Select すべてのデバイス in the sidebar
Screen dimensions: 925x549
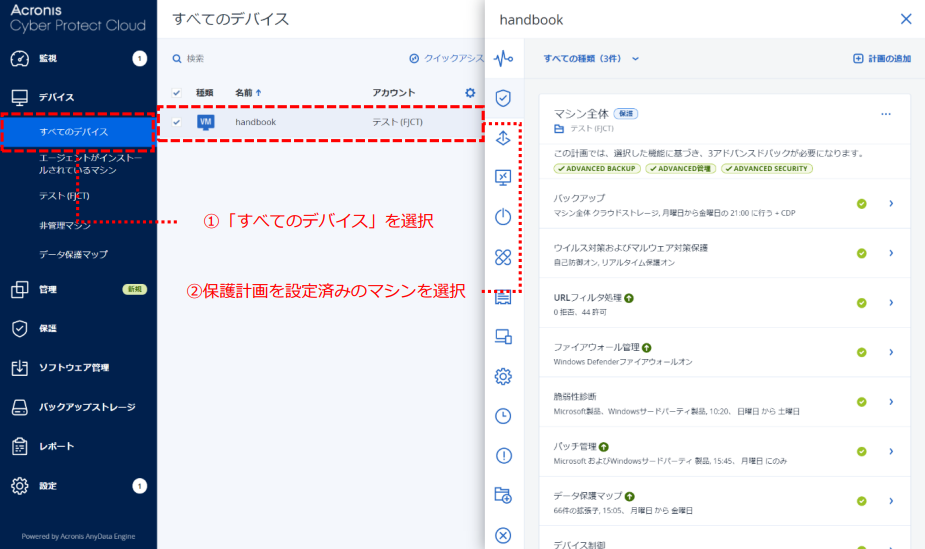[x=74, y=132]
